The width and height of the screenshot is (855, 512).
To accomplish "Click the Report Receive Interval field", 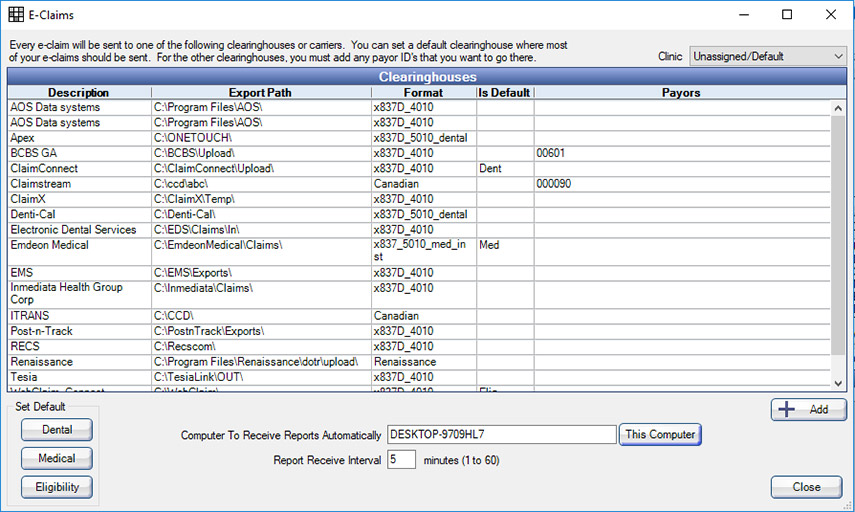I will pos(401,460).
